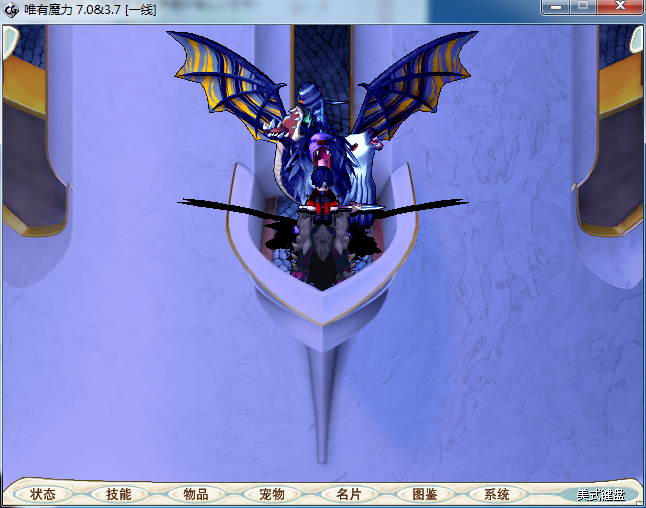Open the 状态 status panel

coord(43,494)
